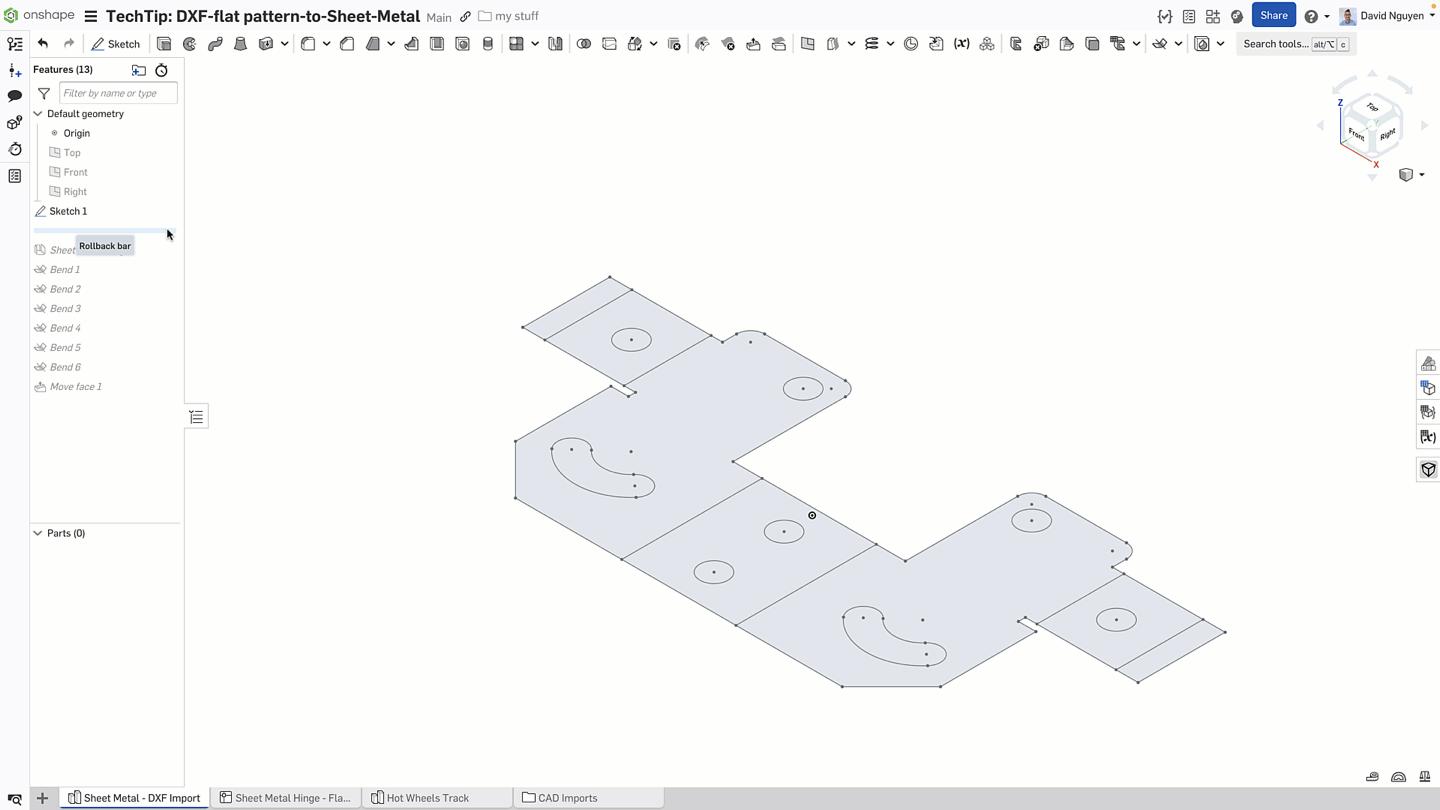The image size is (1440, 810).
Task: Open the help question mark icon
Action: pyautogui.click(x=1311, y=16)
